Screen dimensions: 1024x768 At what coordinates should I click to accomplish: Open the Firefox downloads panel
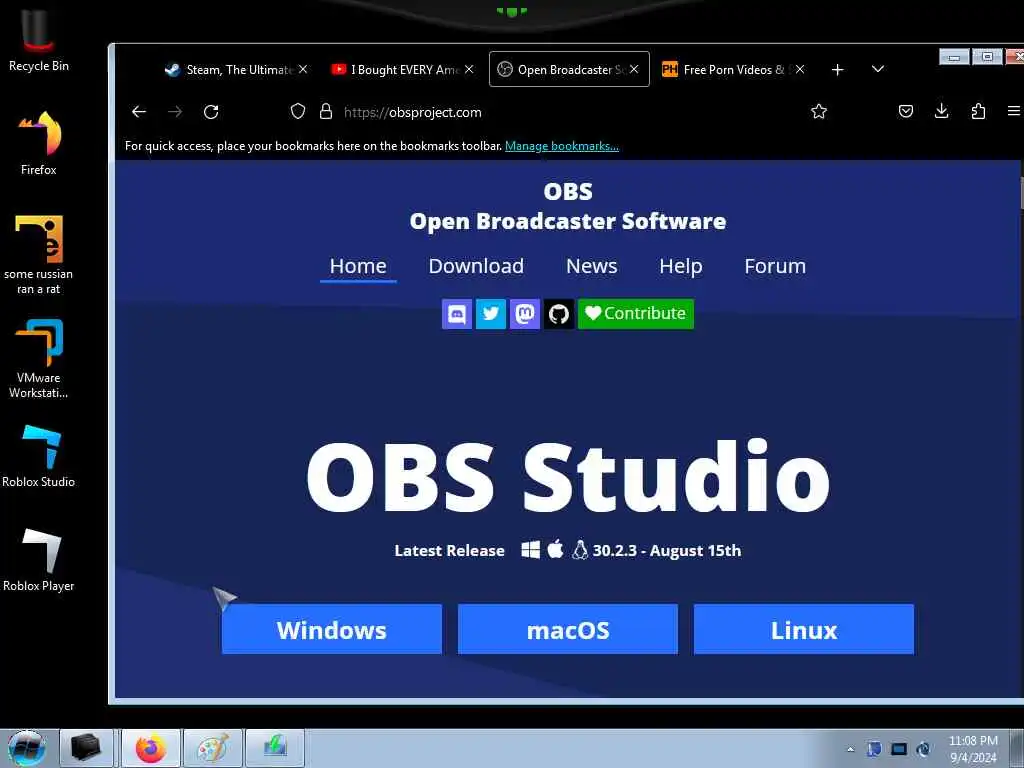[942, 111]
